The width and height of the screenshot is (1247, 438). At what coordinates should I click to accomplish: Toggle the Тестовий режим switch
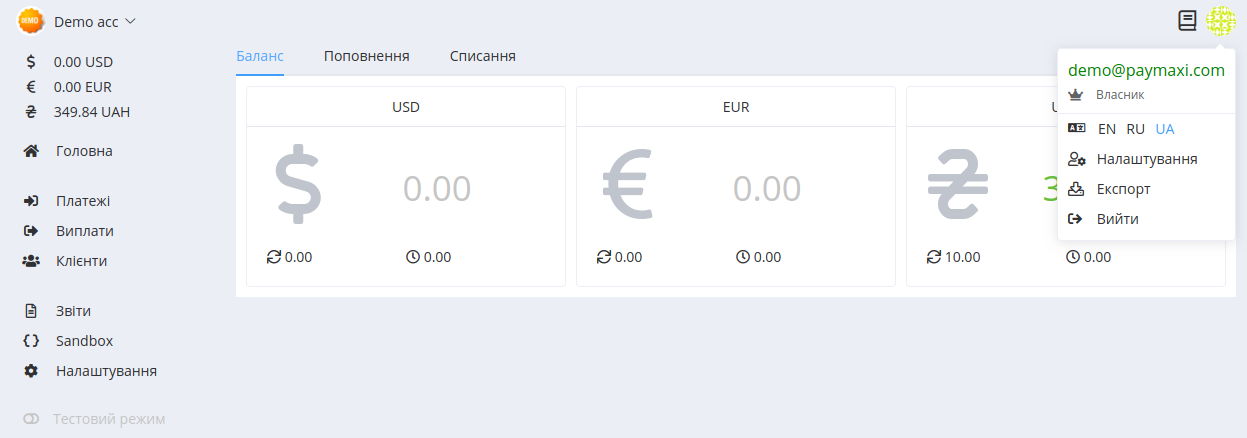(31, 419)
